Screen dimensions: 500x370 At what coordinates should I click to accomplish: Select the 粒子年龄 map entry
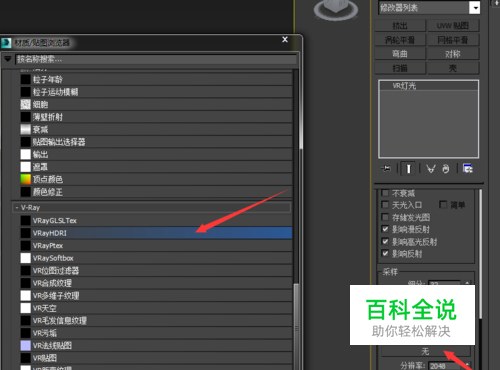[156, 79]
